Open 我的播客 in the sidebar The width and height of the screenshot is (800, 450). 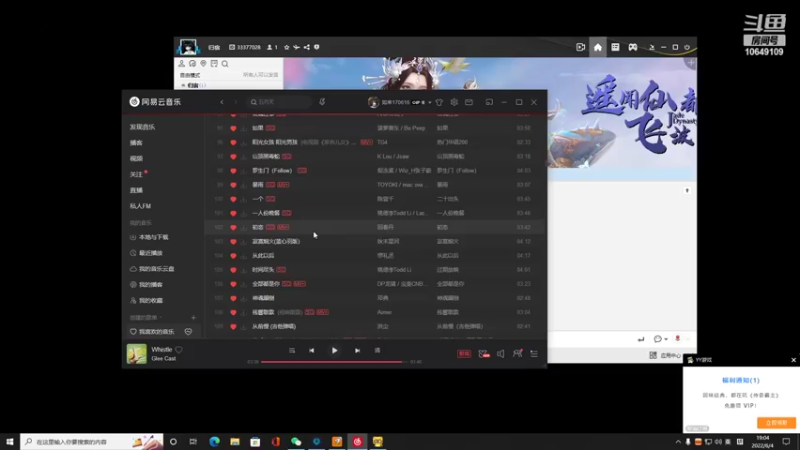coord(151,285)
